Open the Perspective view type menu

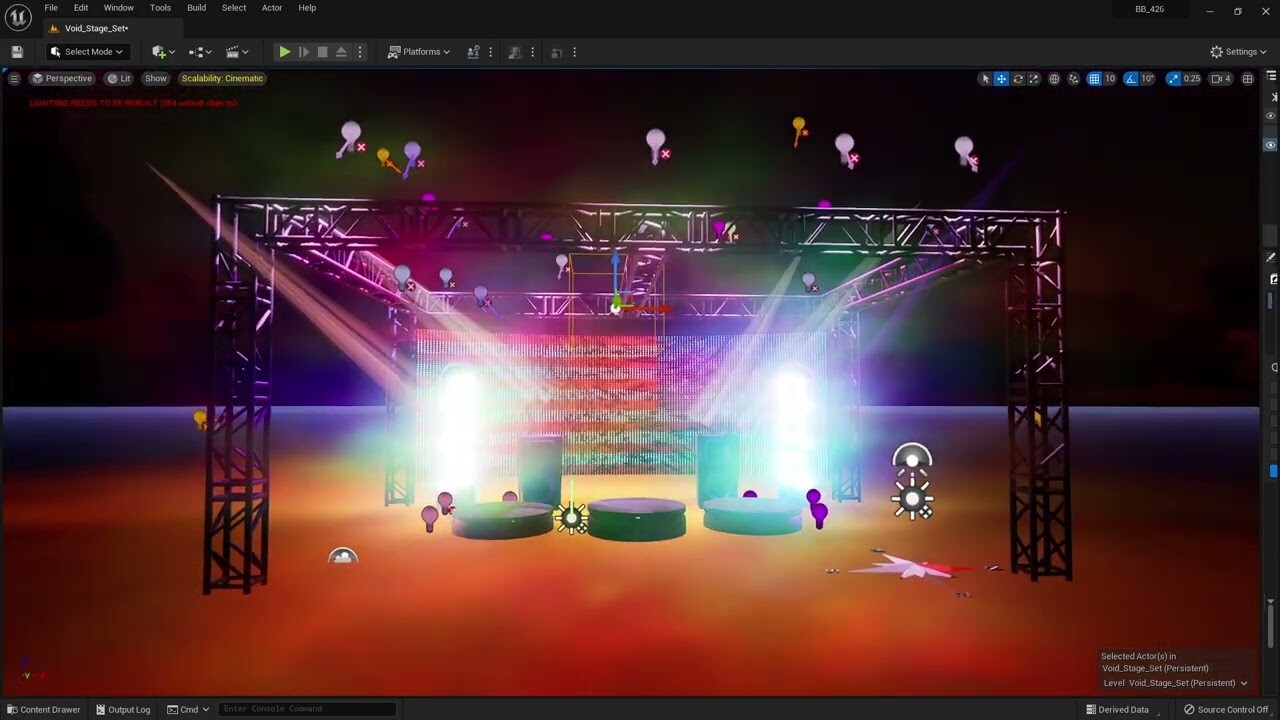click(x=62, y=78)
